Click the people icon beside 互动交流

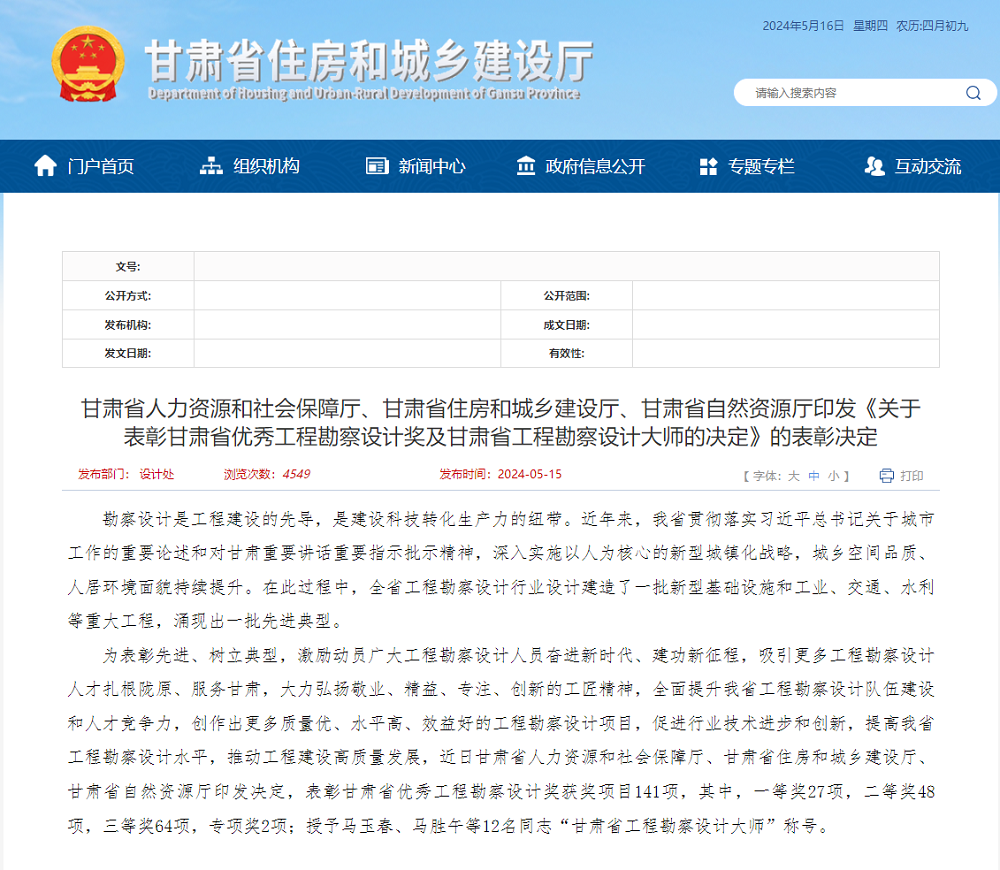[x=874, y=166]
